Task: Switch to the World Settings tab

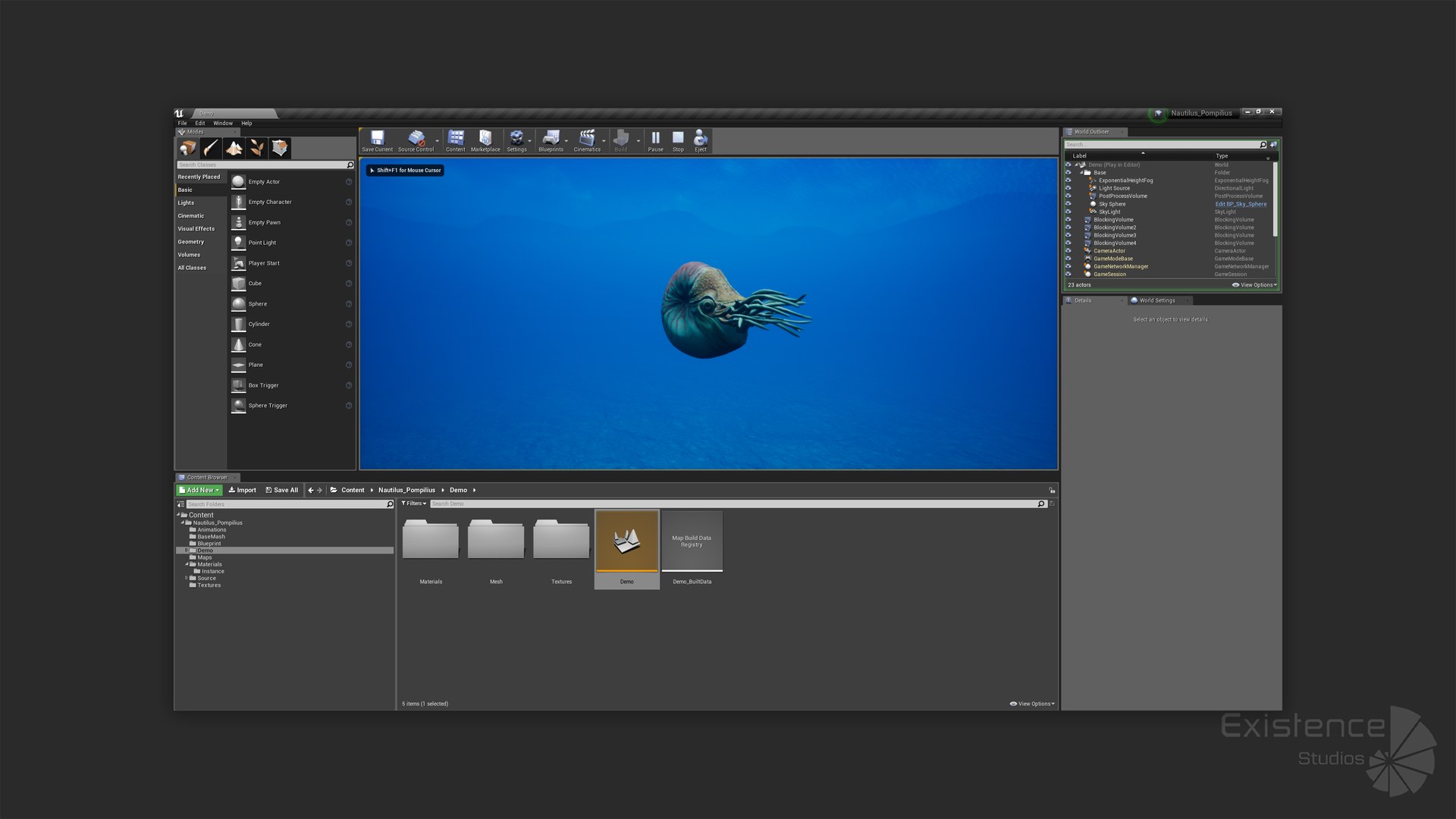Action: [x=1157, y=301]
